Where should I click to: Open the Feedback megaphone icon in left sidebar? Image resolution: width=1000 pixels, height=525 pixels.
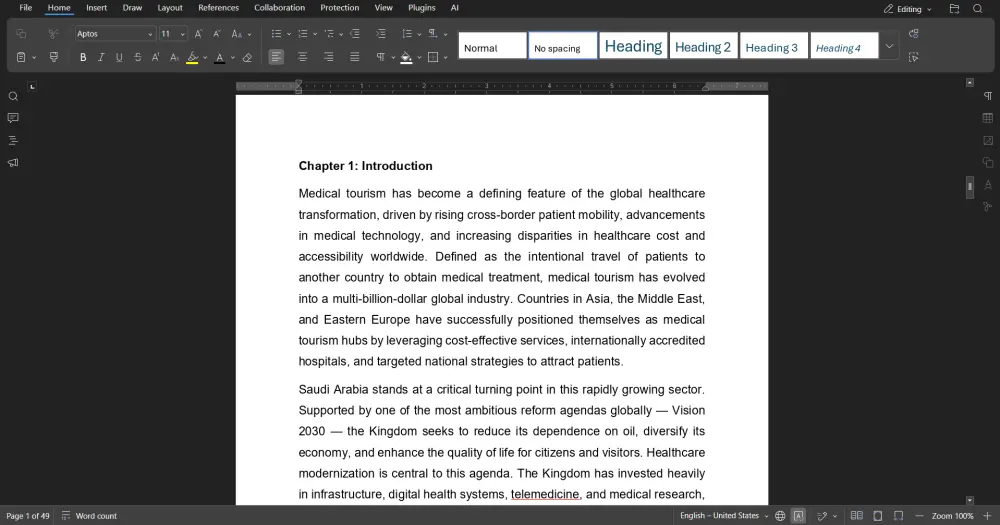[x=13, y=163]
